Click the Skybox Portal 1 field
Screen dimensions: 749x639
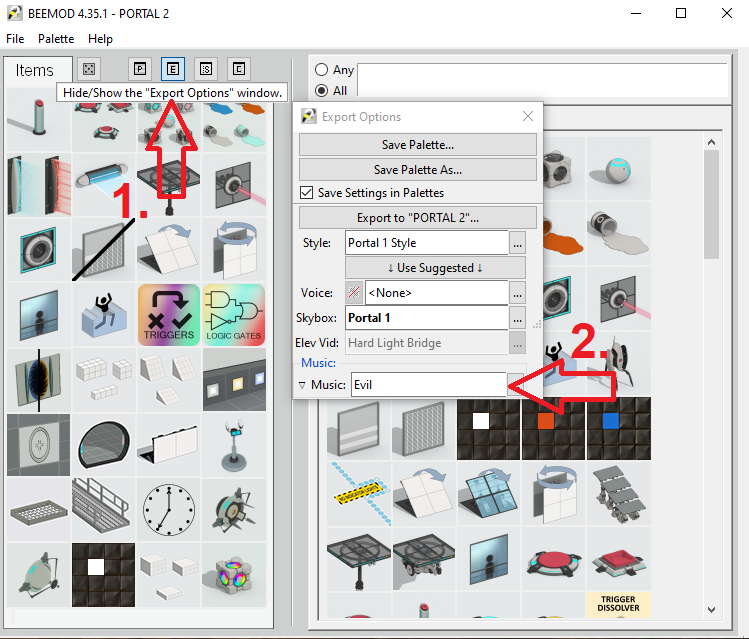click(427, 318)
